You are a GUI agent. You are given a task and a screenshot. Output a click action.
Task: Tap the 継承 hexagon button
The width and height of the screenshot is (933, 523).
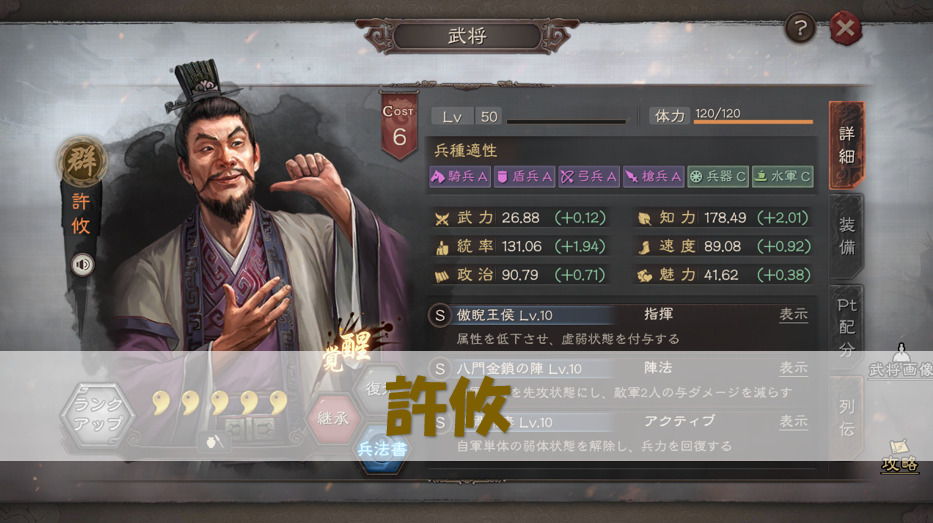333,418
